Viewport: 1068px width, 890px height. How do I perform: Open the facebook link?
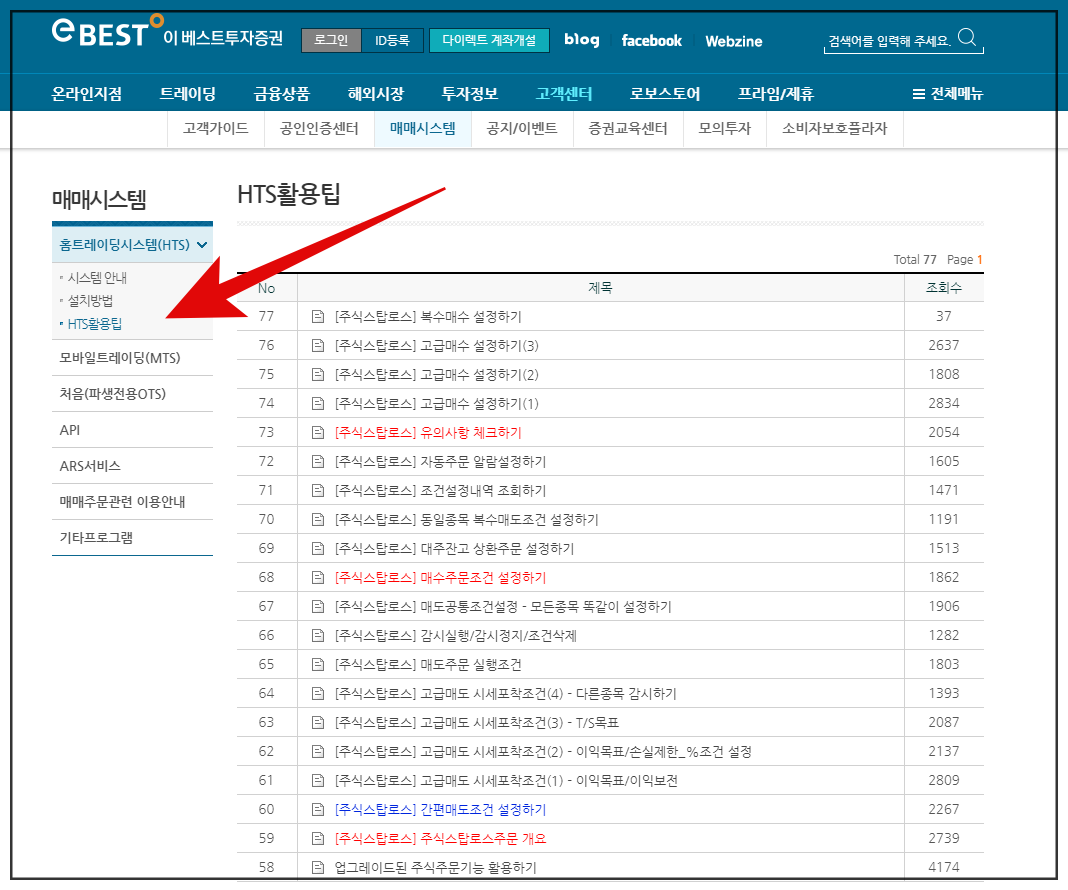[x=651, y=41]
